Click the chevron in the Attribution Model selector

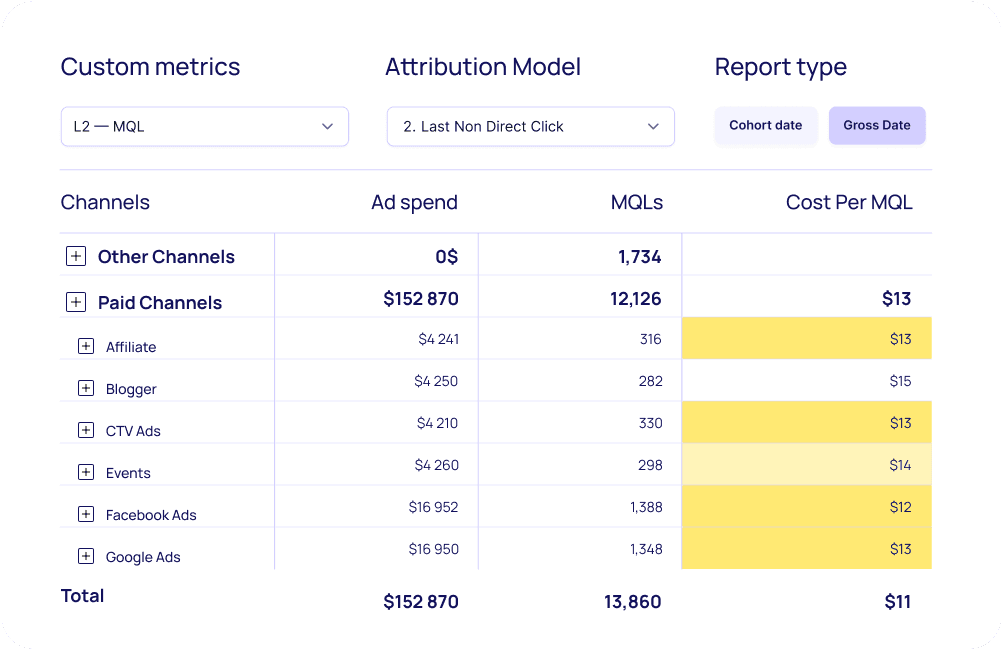tap(654, 127)
